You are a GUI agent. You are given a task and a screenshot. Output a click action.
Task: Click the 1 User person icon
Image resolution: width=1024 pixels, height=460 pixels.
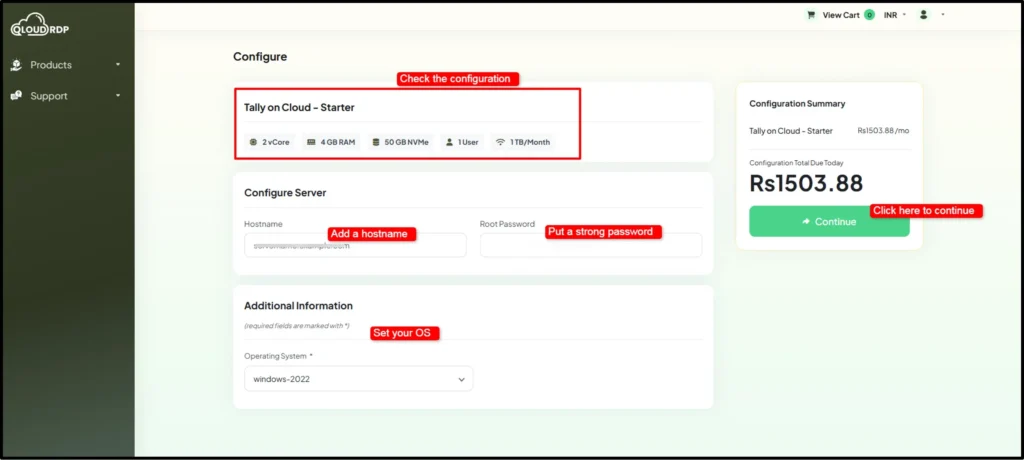point(449,142)
